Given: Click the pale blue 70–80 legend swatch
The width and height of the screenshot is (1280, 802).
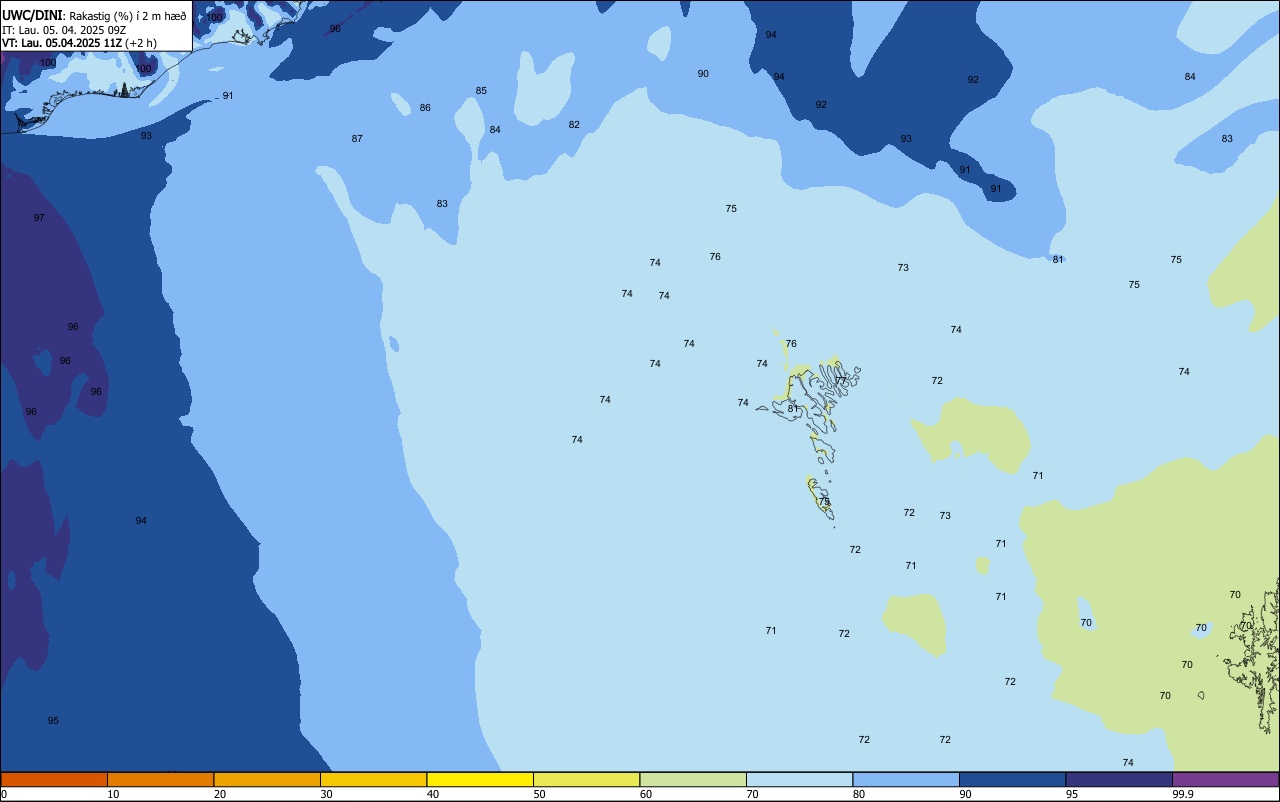Looking at the screenshot, I should click(x=799, y=779).
